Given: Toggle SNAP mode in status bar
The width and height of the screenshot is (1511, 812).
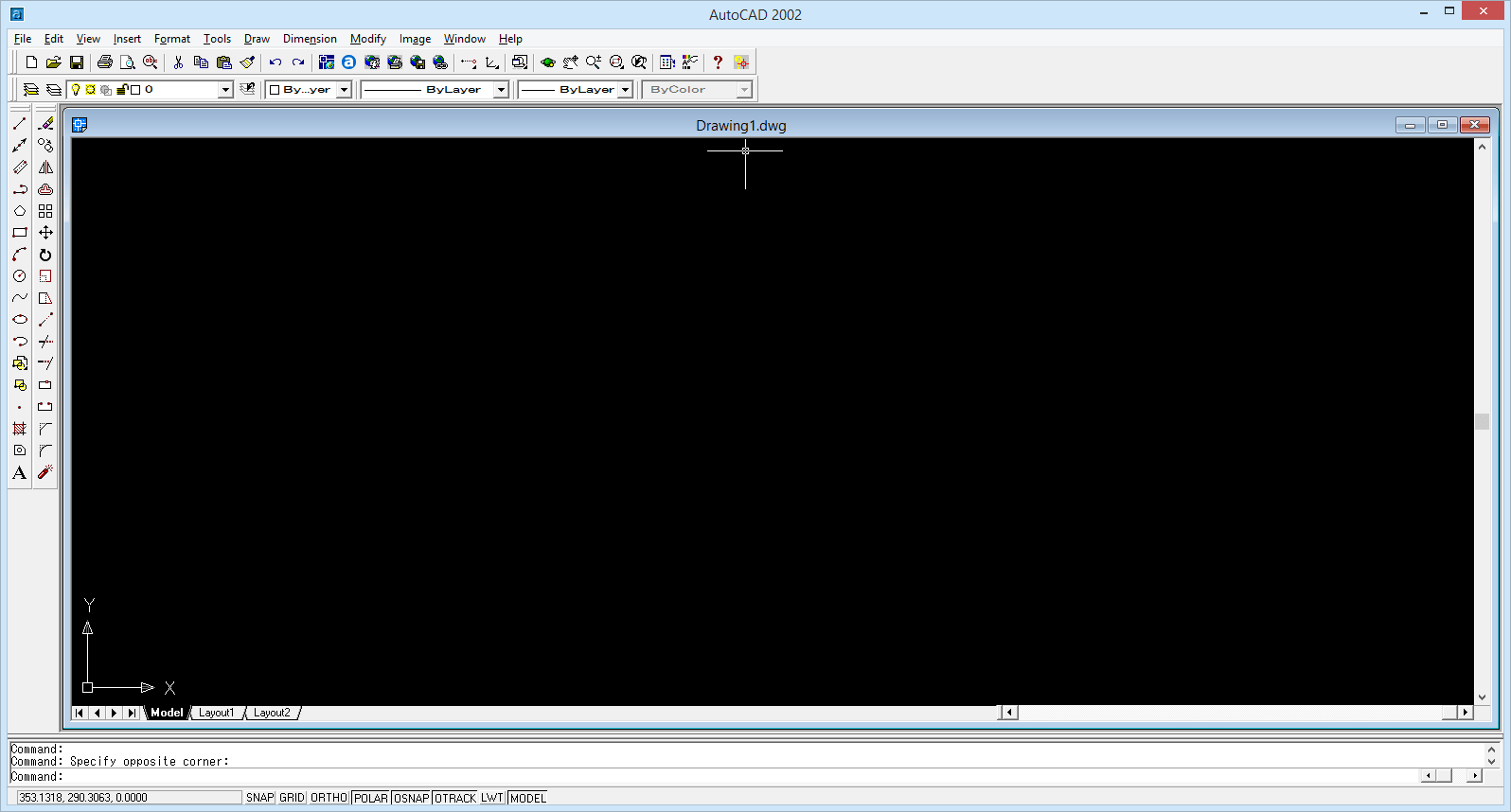Looking at the screenshot, I should [259, 798].
